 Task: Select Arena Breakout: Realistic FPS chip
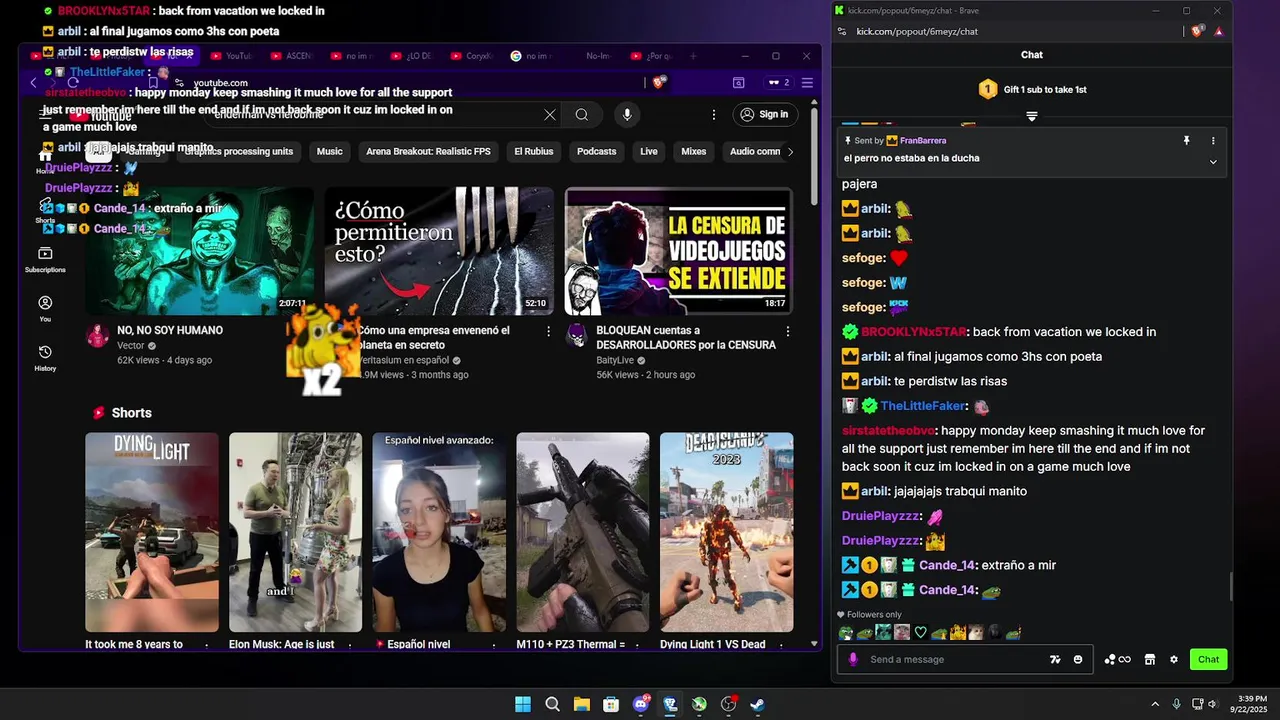point(428,152)
